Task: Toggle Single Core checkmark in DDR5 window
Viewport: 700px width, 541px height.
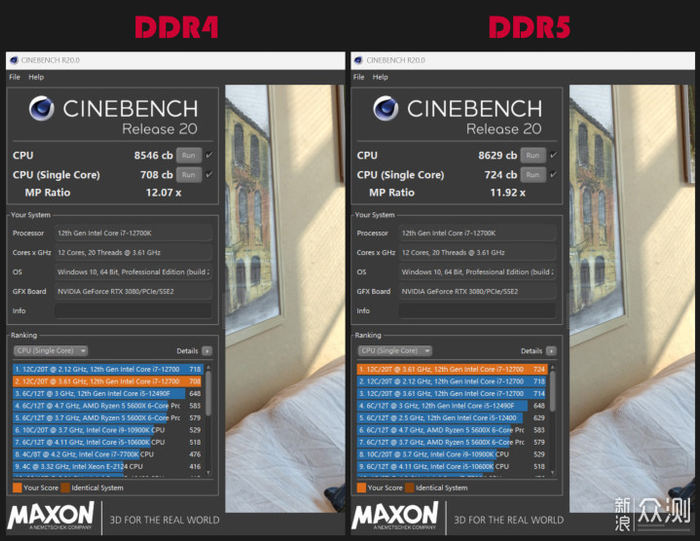Action: pos(554,175)
